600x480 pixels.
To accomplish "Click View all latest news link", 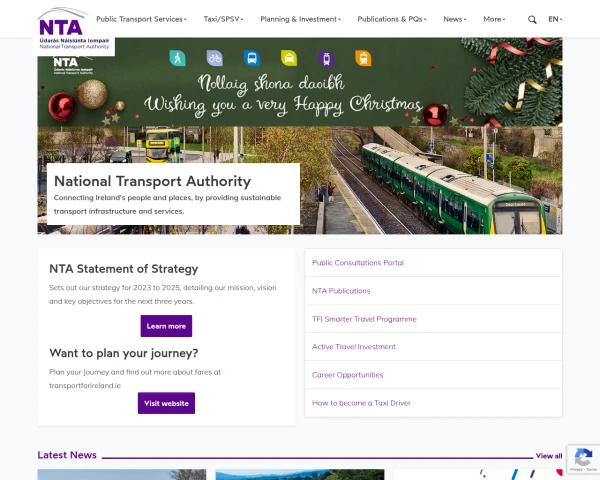I will click(549, 456).
